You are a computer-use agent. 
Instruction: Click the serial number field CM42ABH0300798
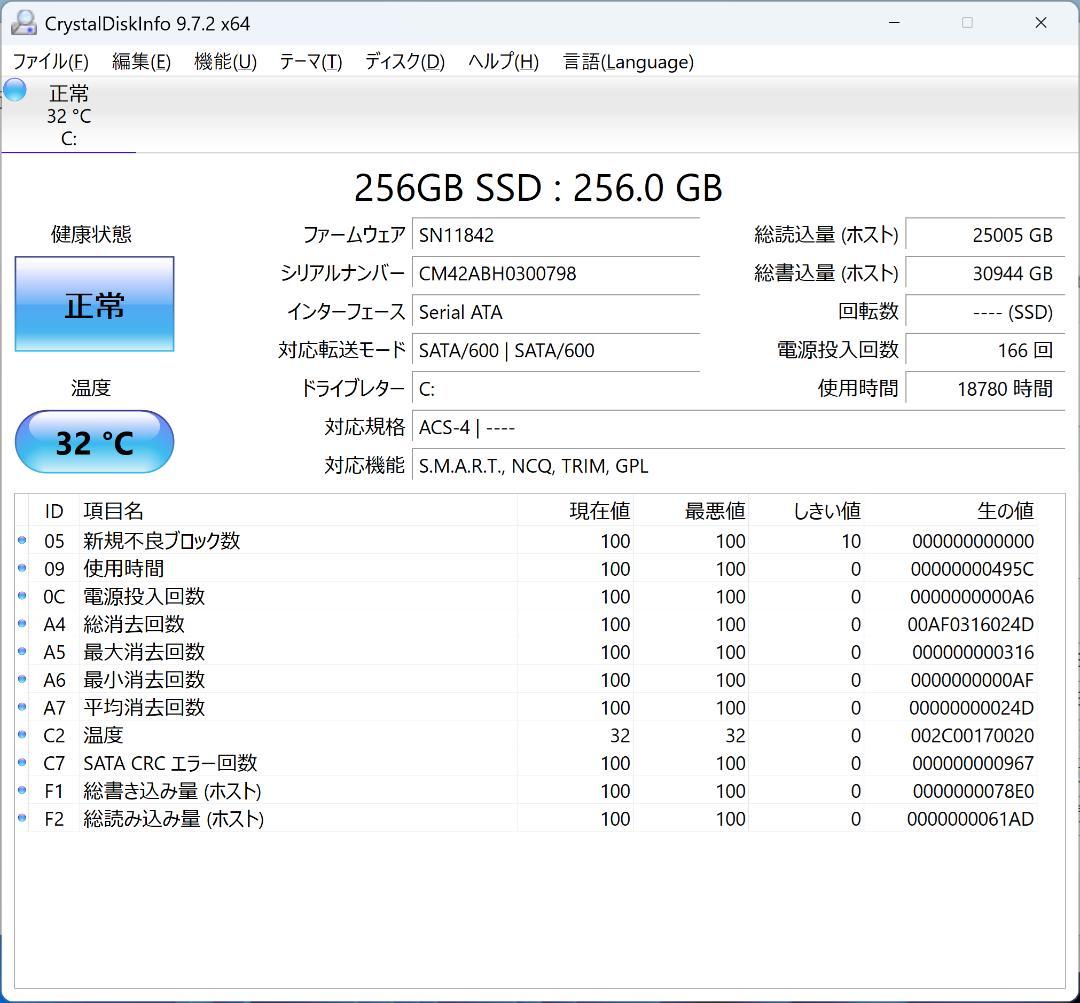pyautogui.click(x=555, y=273)
